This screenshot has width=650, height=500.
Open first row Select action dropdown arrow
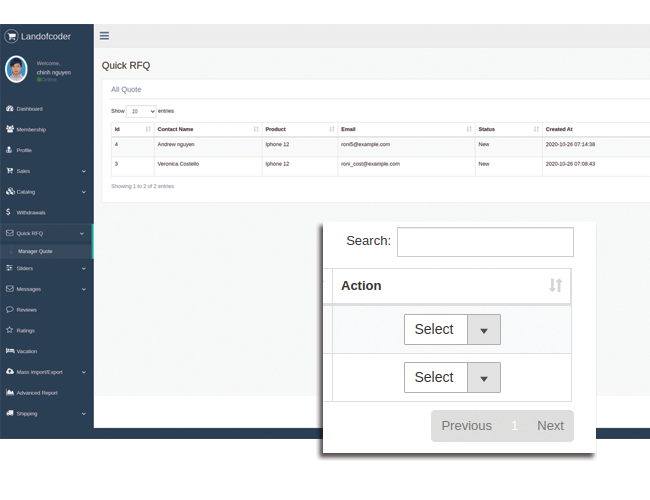(x=484, y=330)
